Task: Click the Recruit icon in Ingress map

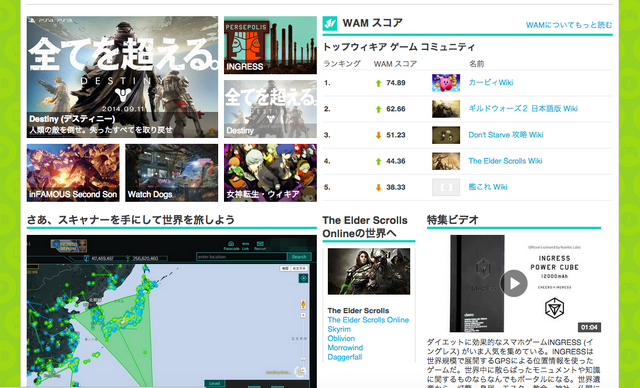Action: 260,245
